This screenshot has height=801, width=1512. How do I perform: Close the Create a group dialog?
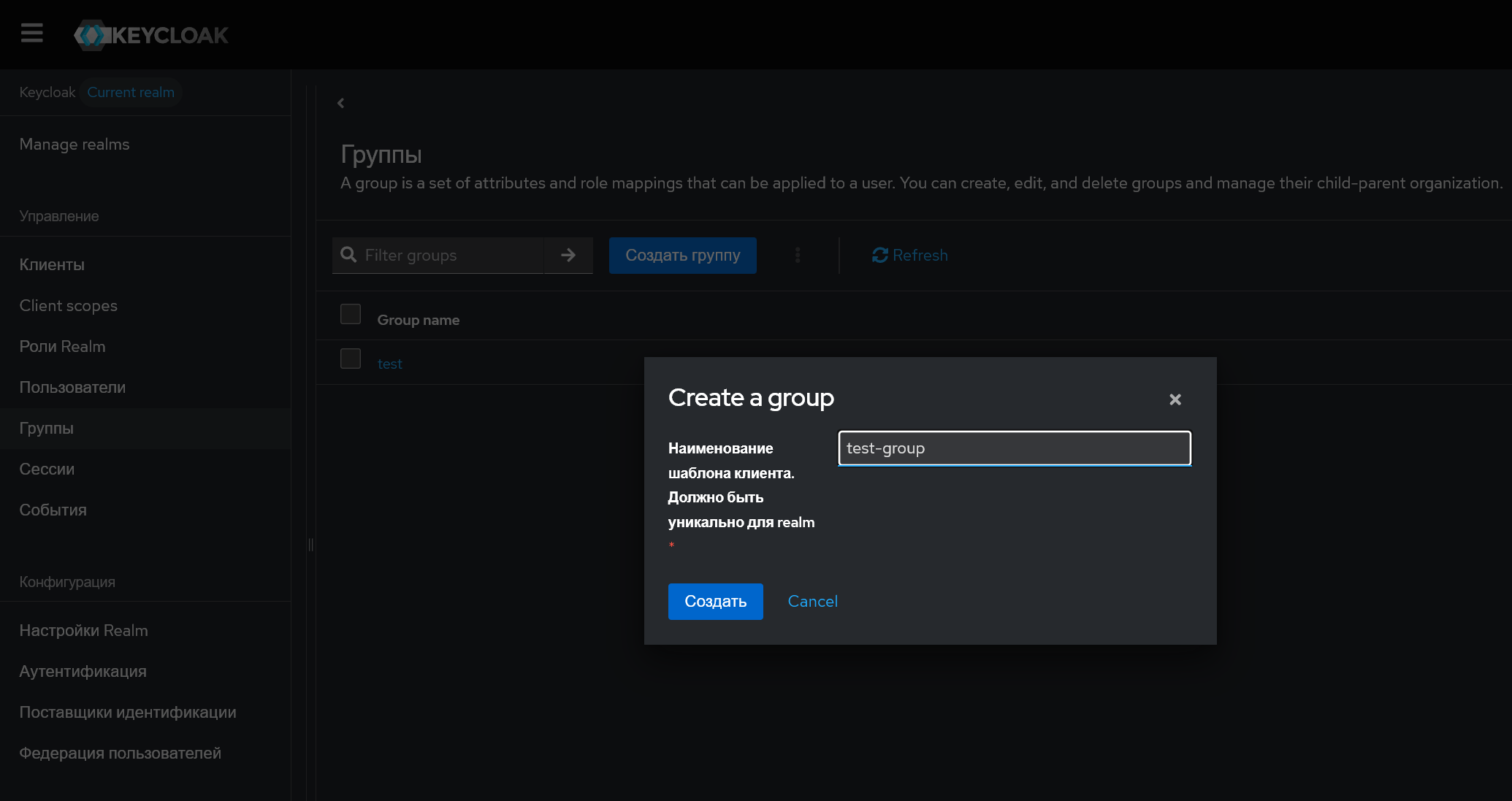(x=1175, y=399)
